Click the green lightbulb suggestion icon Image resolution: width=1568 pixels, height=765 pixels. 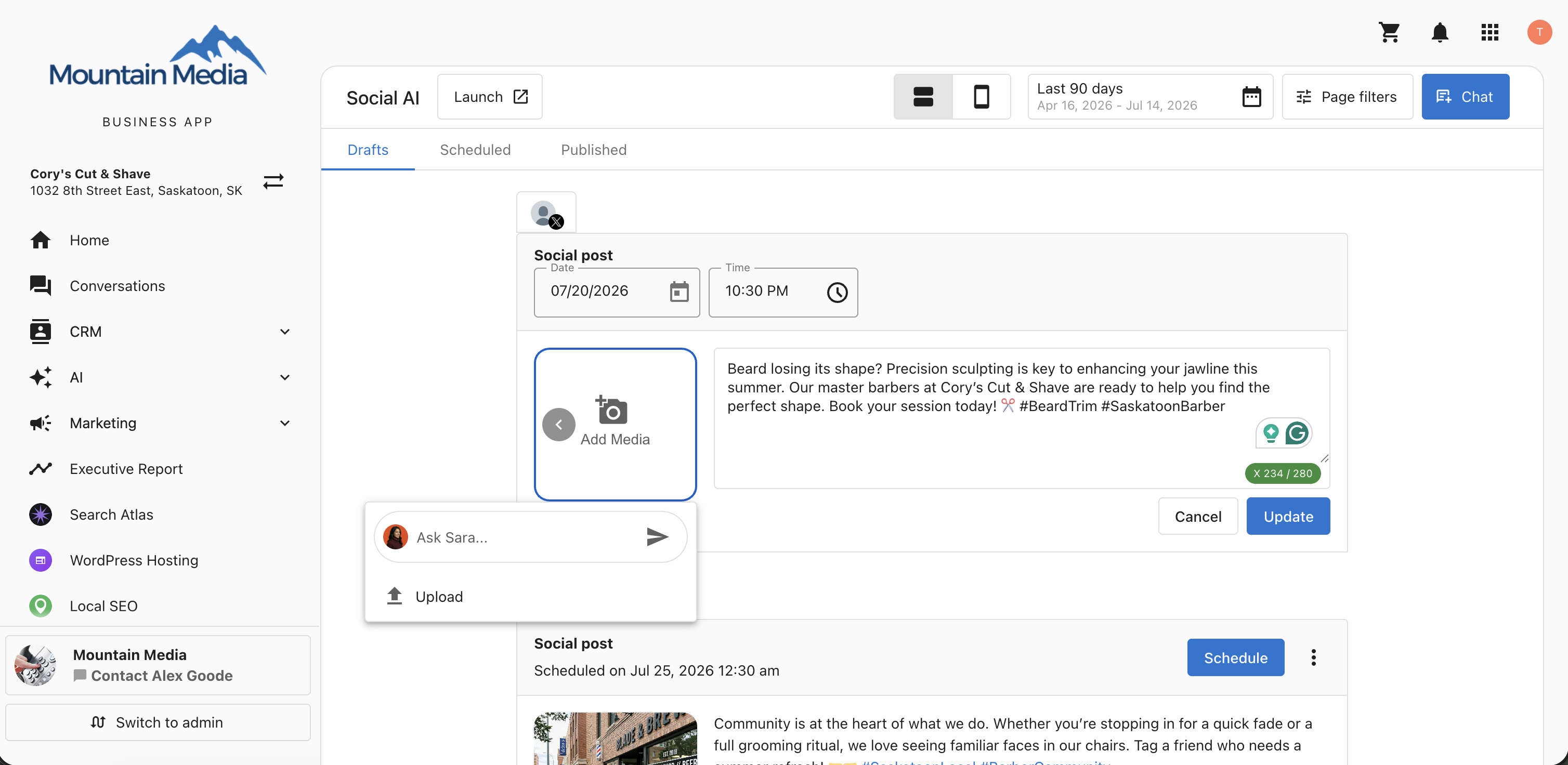click(x=1270, y=433)
